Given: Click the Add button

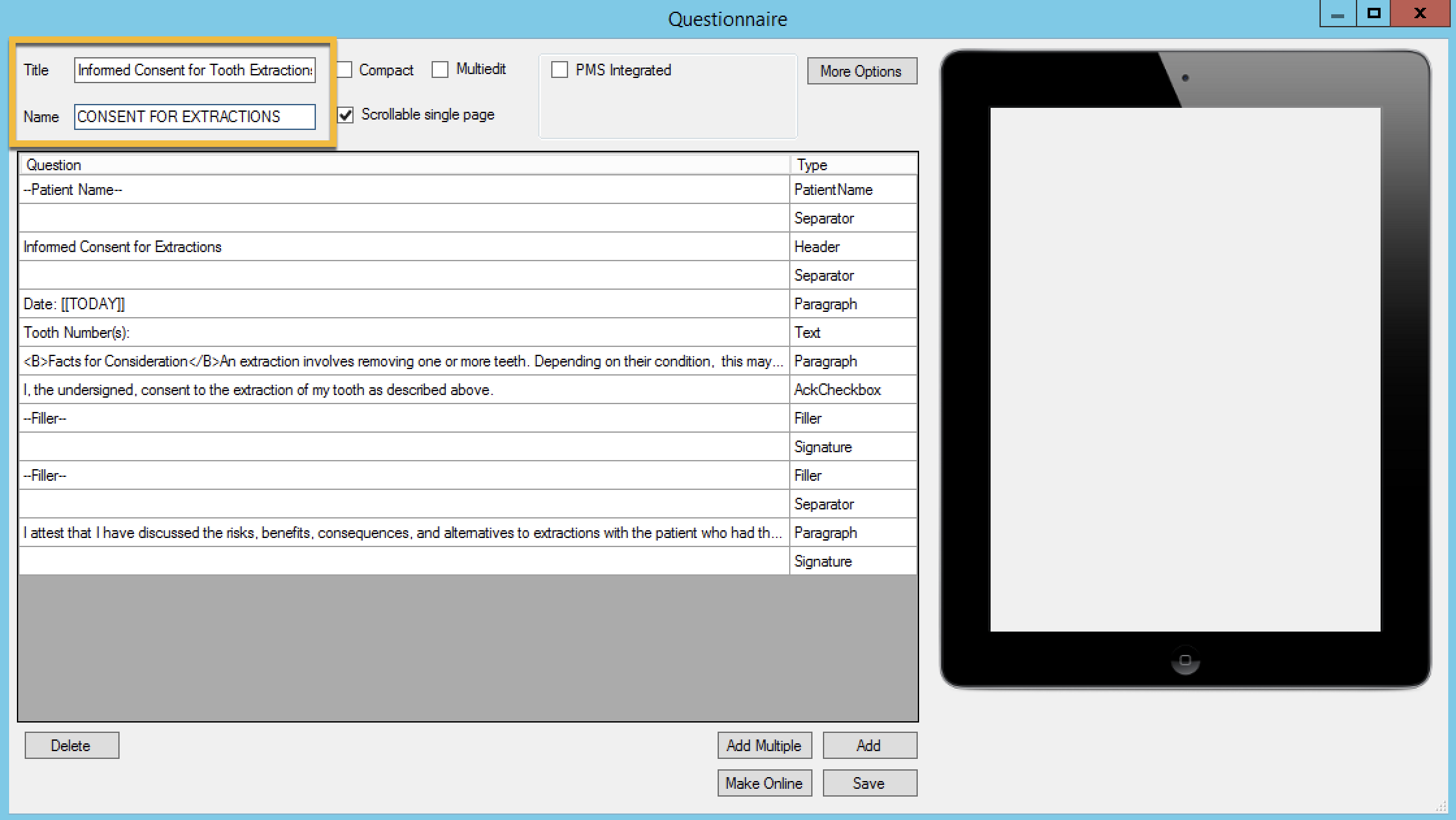Looking at the screenshot, I should (x=869, y=745).
